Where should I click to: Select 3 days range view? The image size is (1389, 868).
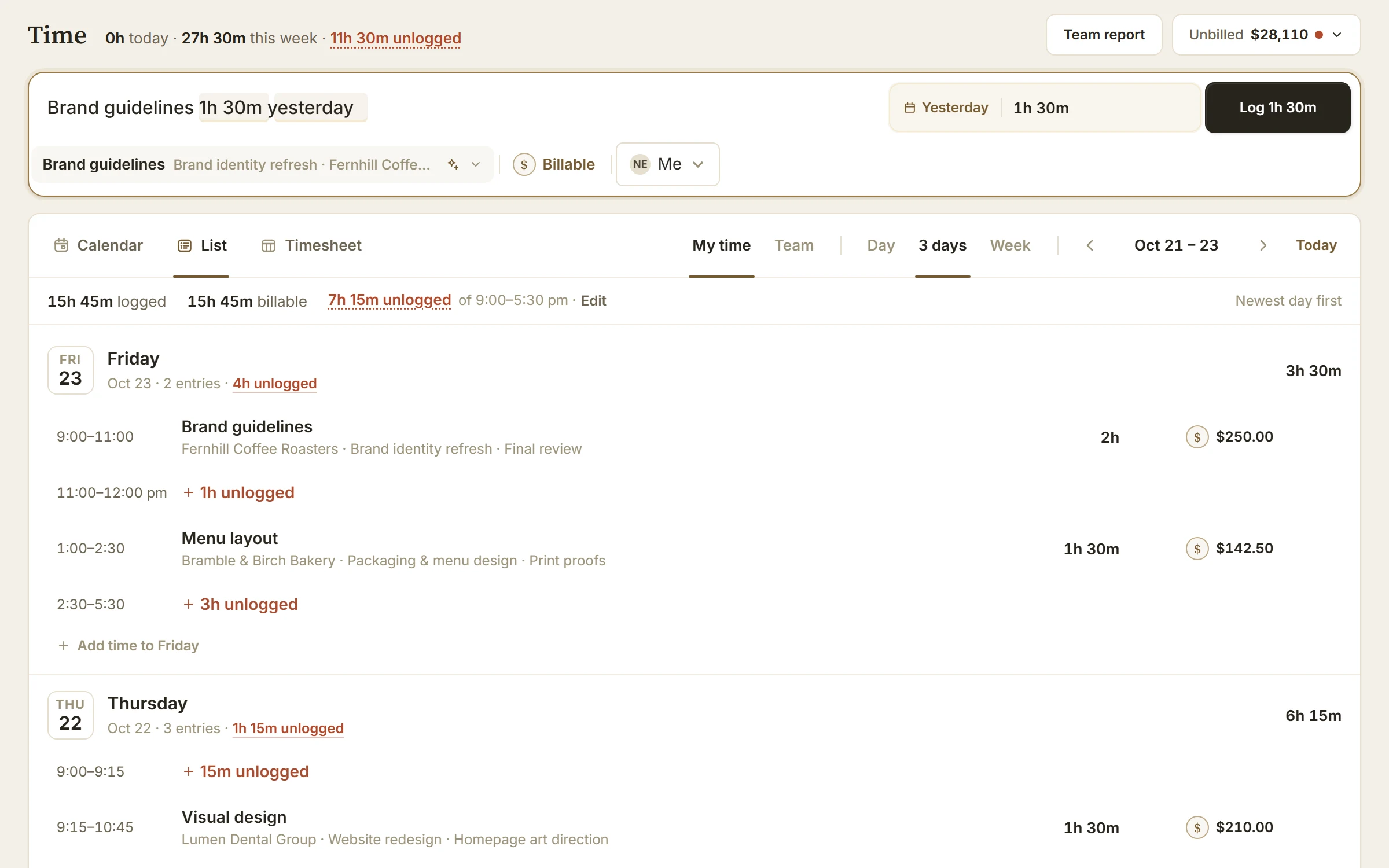click(942, 245)
